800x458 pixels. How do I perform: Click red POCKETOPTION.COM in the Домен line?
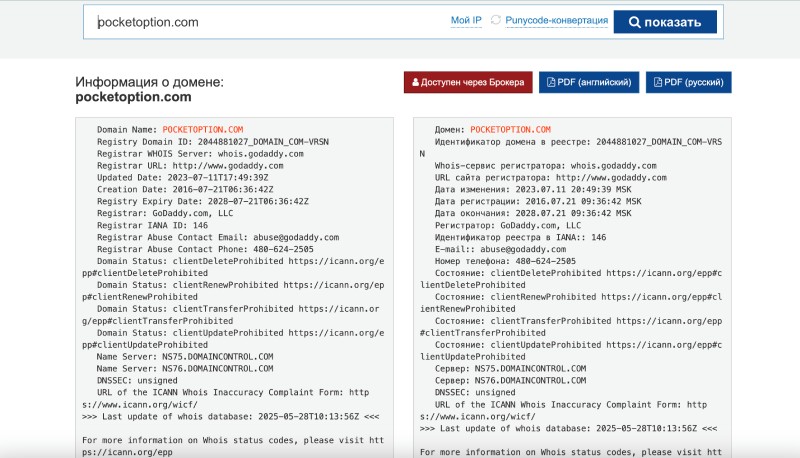coord(510,130)
